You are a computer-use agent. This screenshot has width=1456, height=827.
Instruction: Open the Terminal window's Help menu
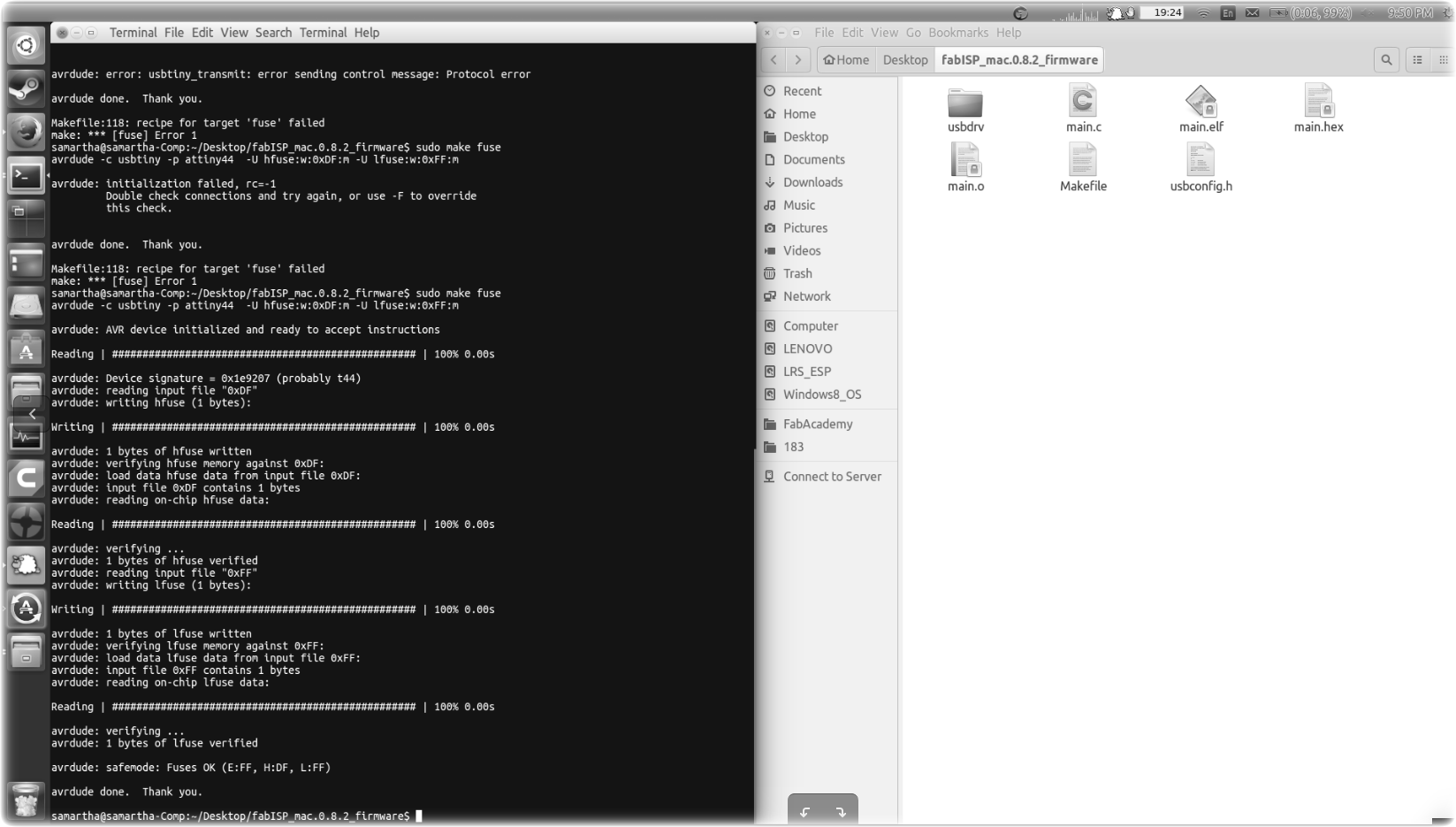point(367,33)
